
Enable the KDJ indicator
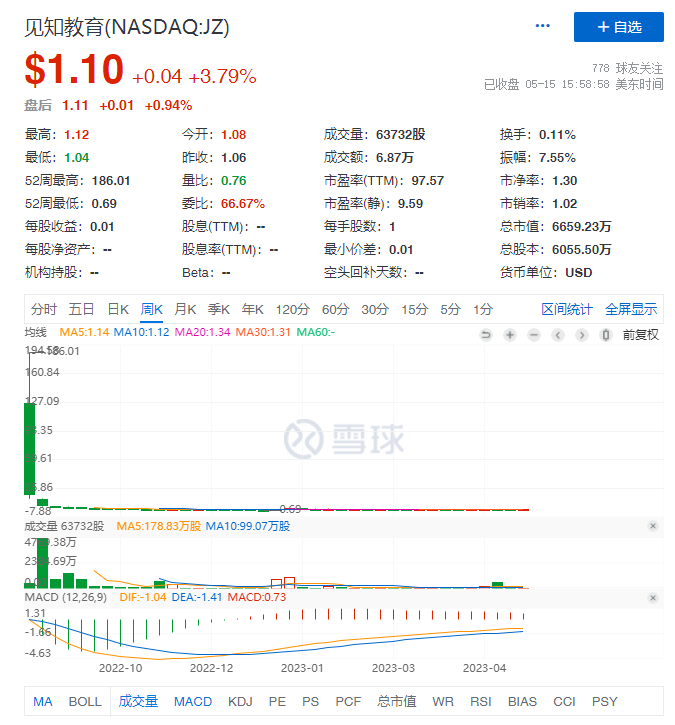tap(240, 701)
